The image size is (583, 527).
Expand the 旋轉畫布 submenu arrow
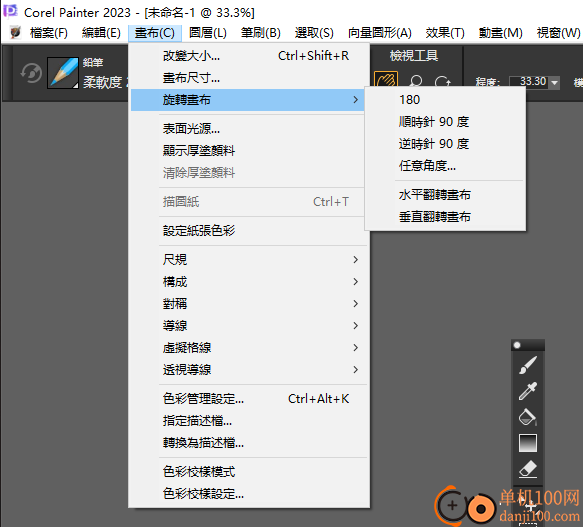pos(355,100)
